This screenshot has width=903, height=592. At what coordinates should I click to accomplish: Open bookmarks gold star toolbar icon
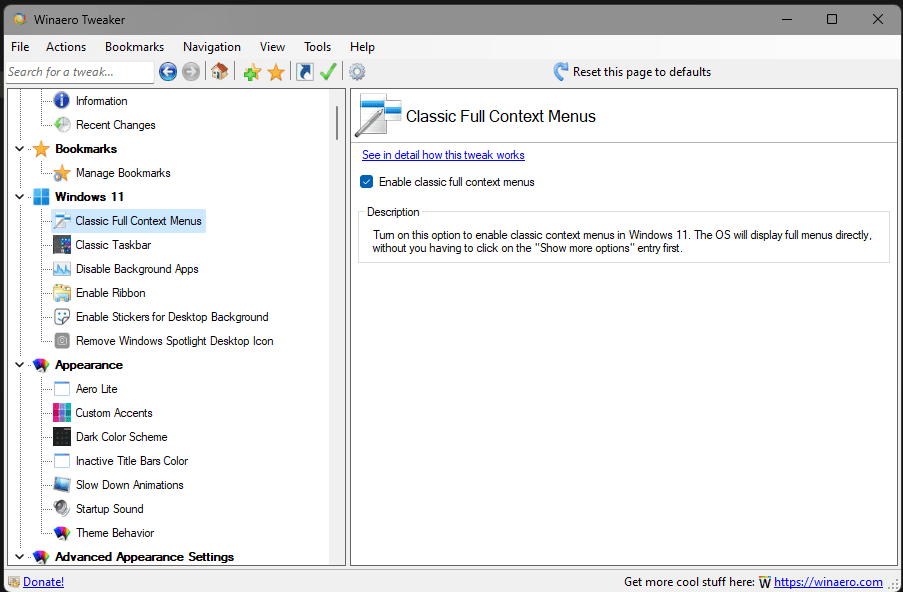[276, 72]
